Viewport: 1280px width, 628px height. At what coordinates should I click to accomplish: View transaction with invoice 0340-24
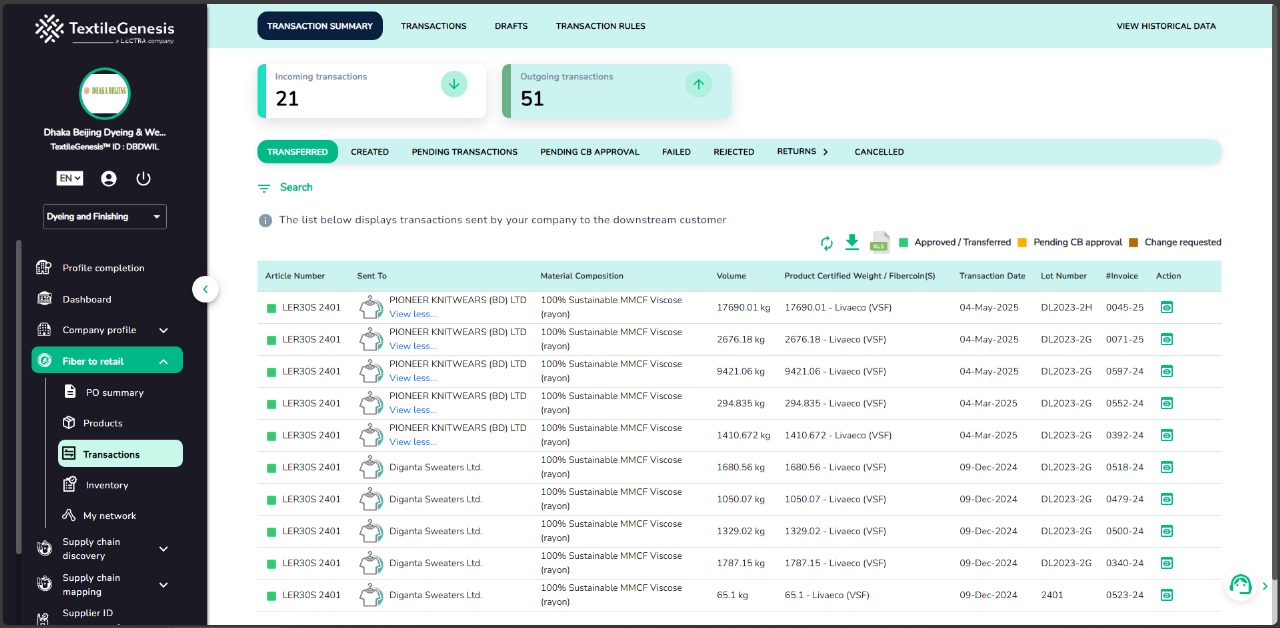pos(1166,564)
